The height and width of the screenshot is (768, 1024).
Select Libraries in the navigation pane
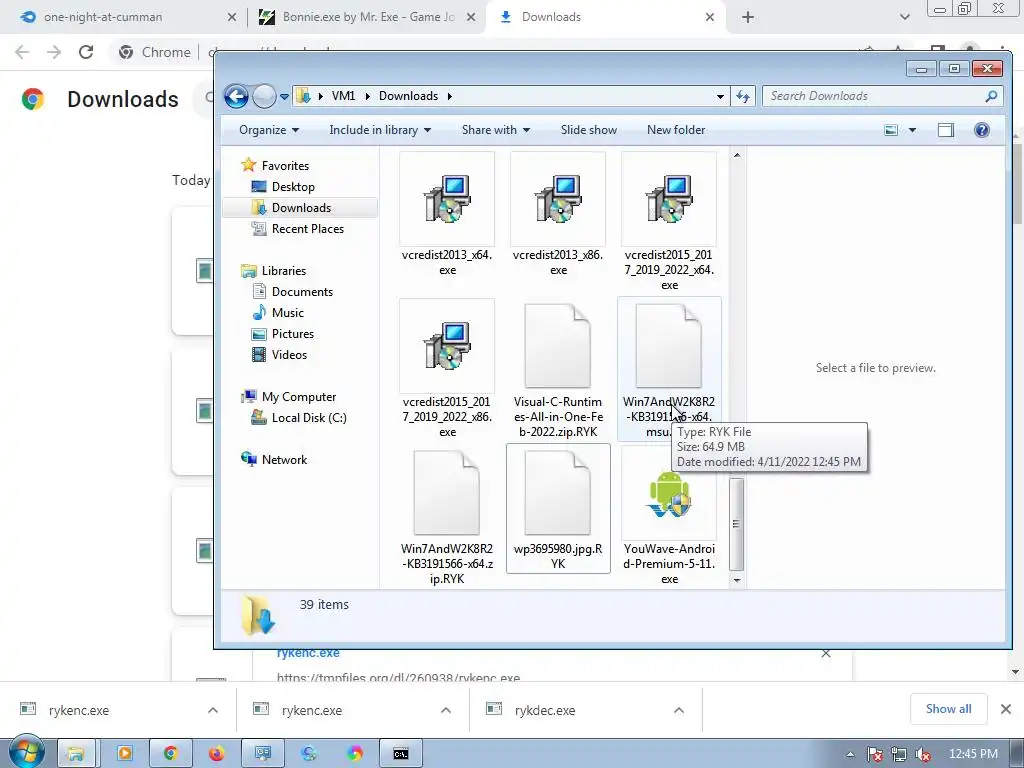[x=283, y=270]
